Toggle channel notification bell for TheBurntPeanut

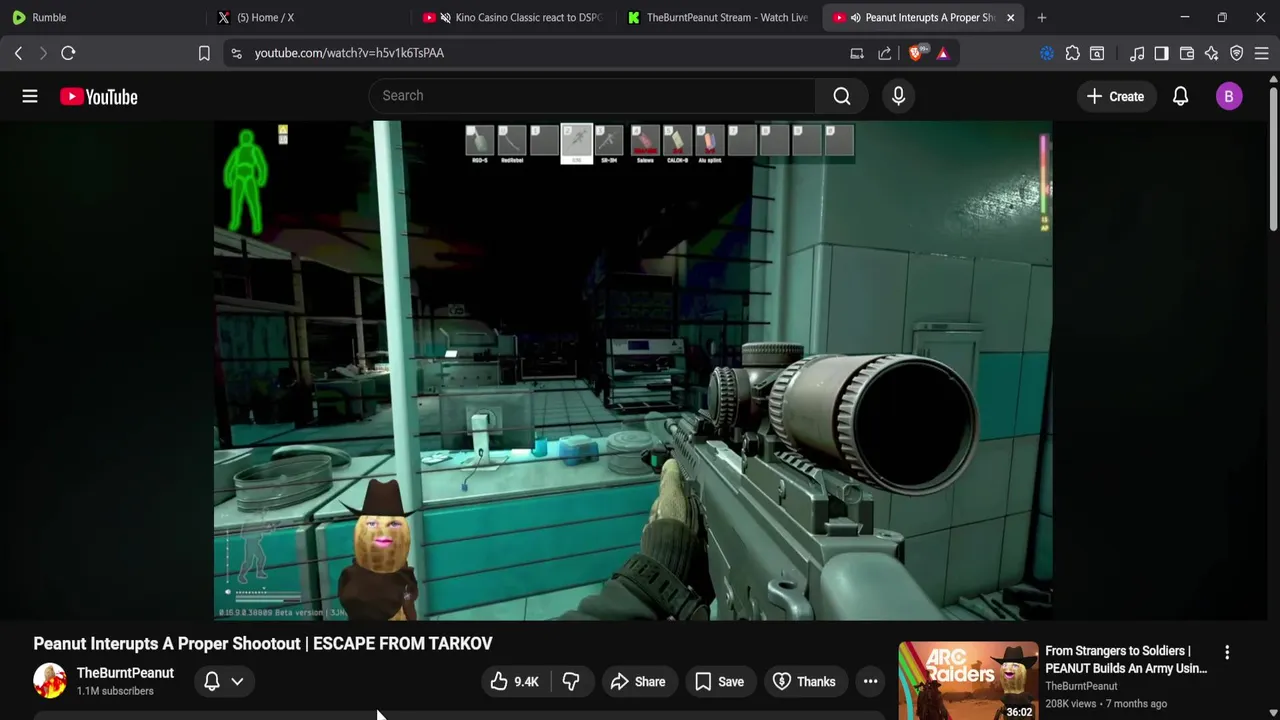pos(212,682)
